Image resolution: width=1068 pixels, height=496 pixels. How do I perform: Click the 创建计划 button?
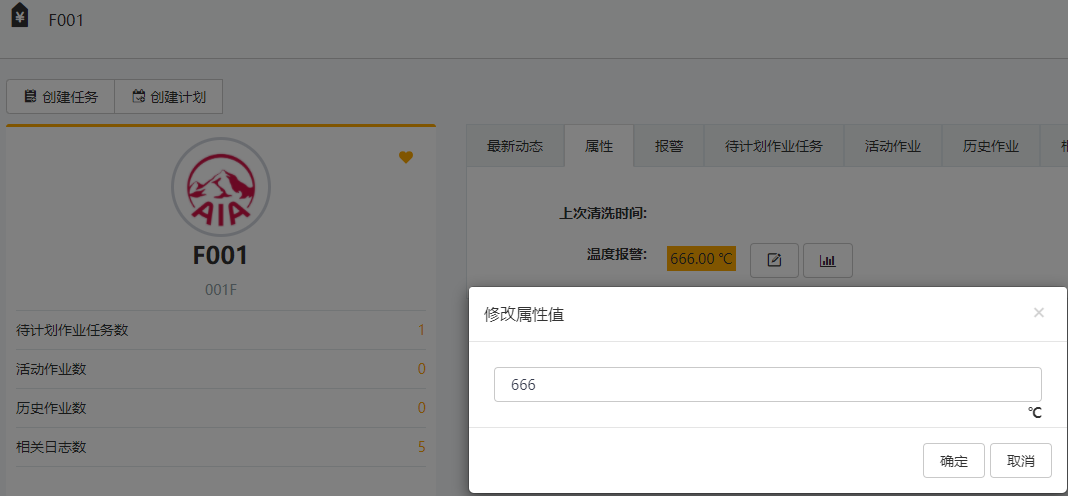(x=169, y=97)
